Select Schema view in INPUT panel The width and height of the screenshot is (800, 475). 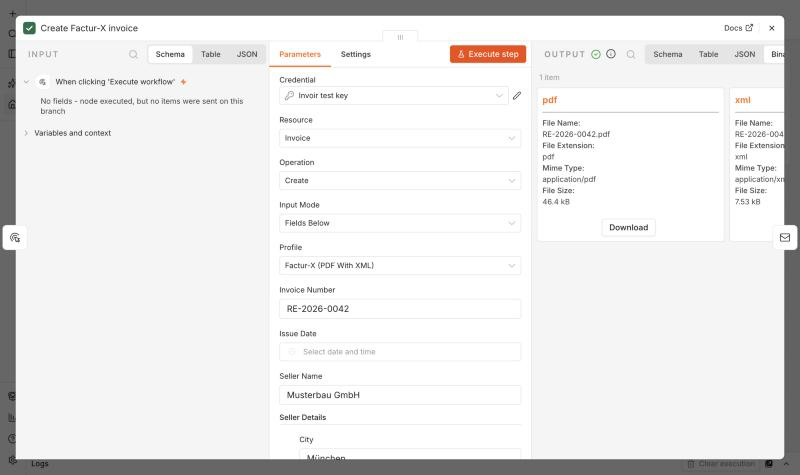[170, 54]
